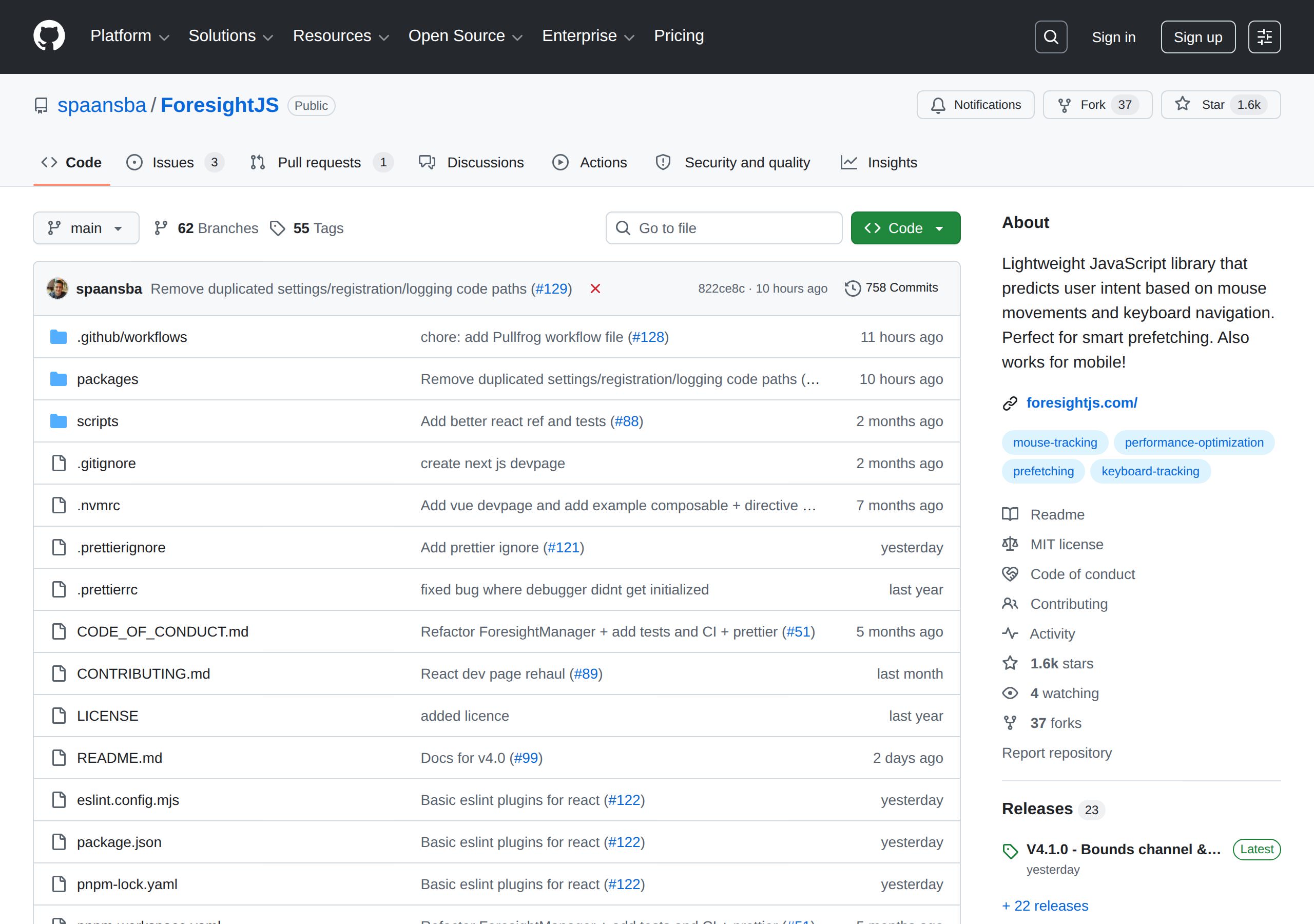Image resolution: width=1314 pixels, height=924 pixels.
Task: Open the main branch selector dropdown
Action: [86, 228]
